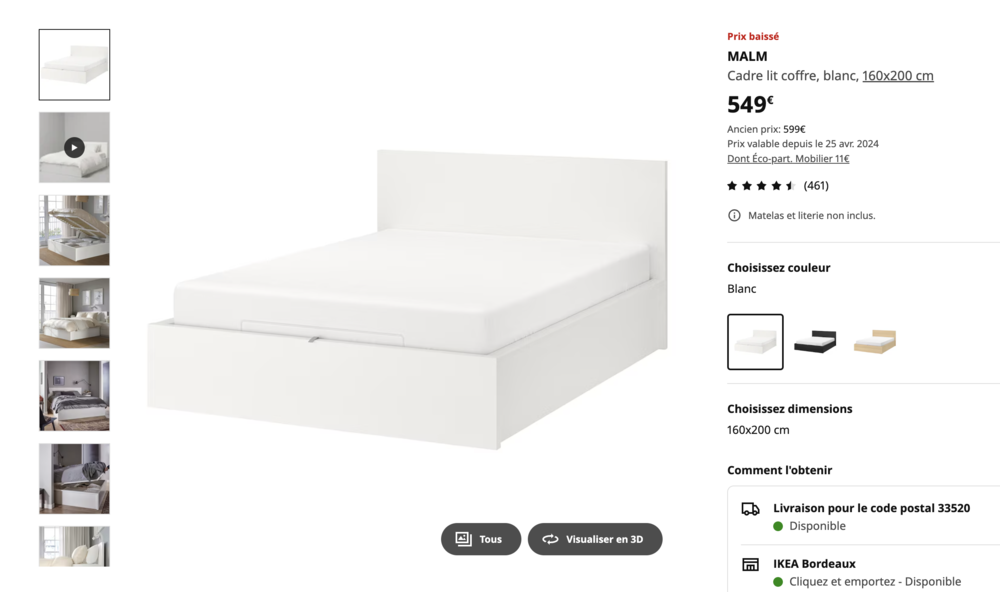Select the truck delivery icon

(750, 510)
